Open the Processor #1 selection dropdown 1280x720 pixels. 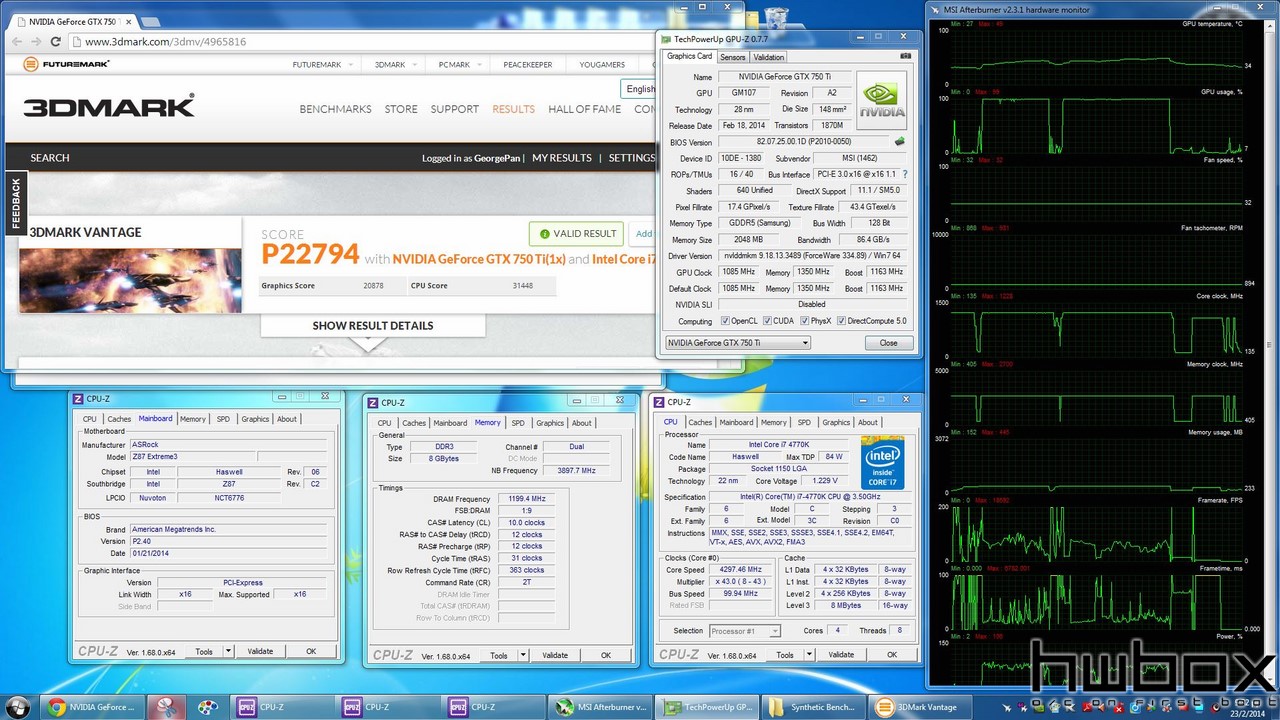[x=746, y=631]
